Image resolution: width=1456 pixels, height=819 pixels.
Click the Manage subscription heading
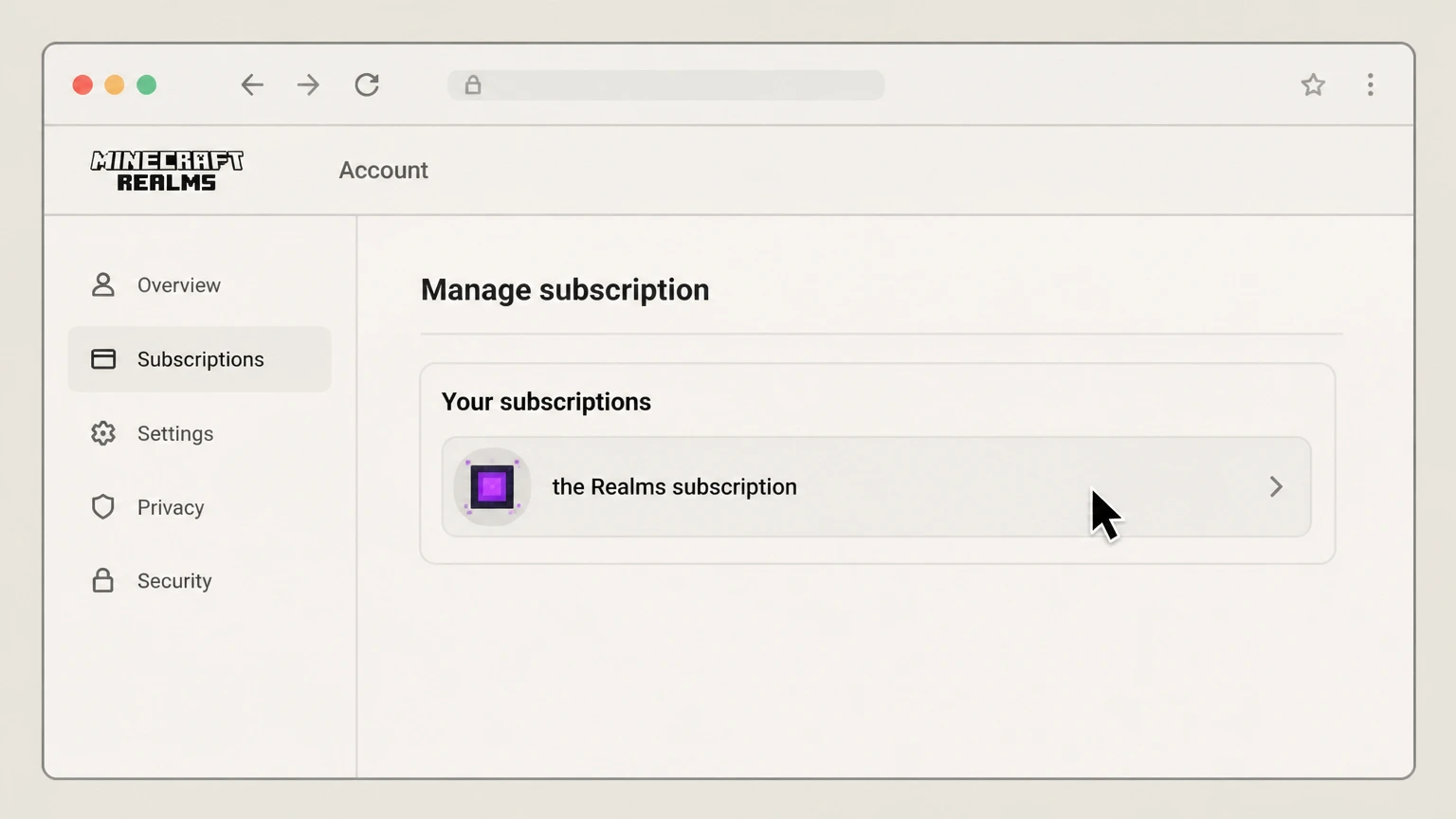point(565,290)
